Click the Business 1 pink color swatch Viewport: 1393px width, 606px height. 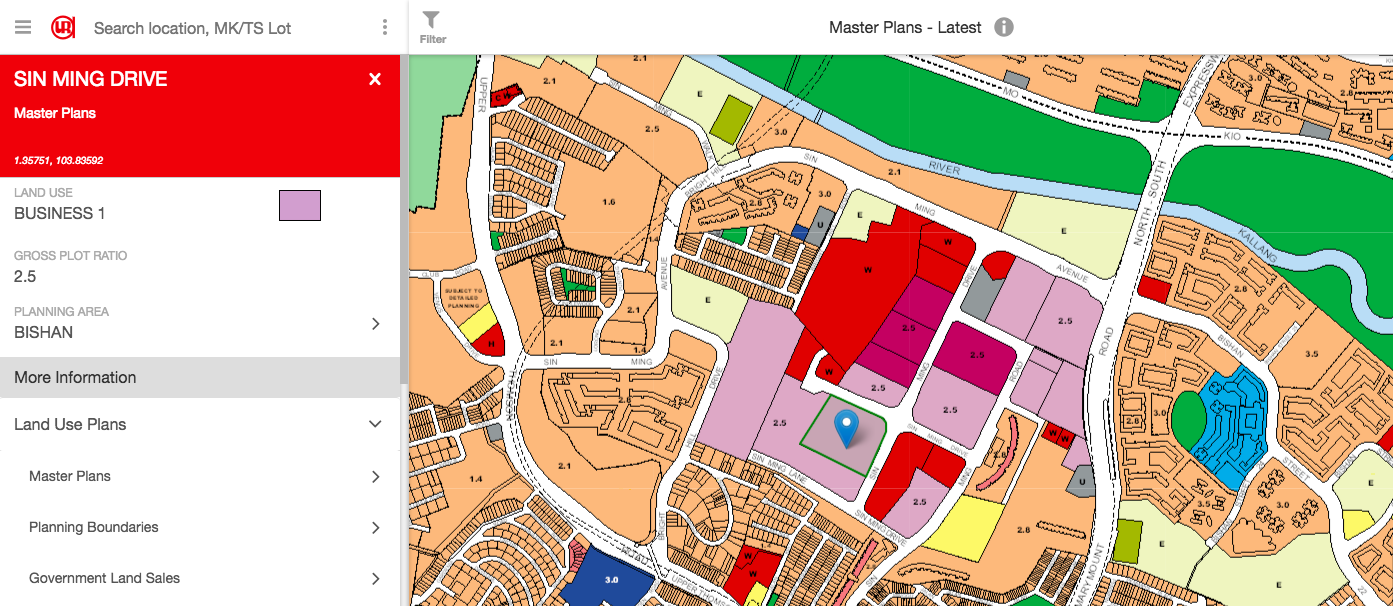pyautogui.click(x=300, y=205)
